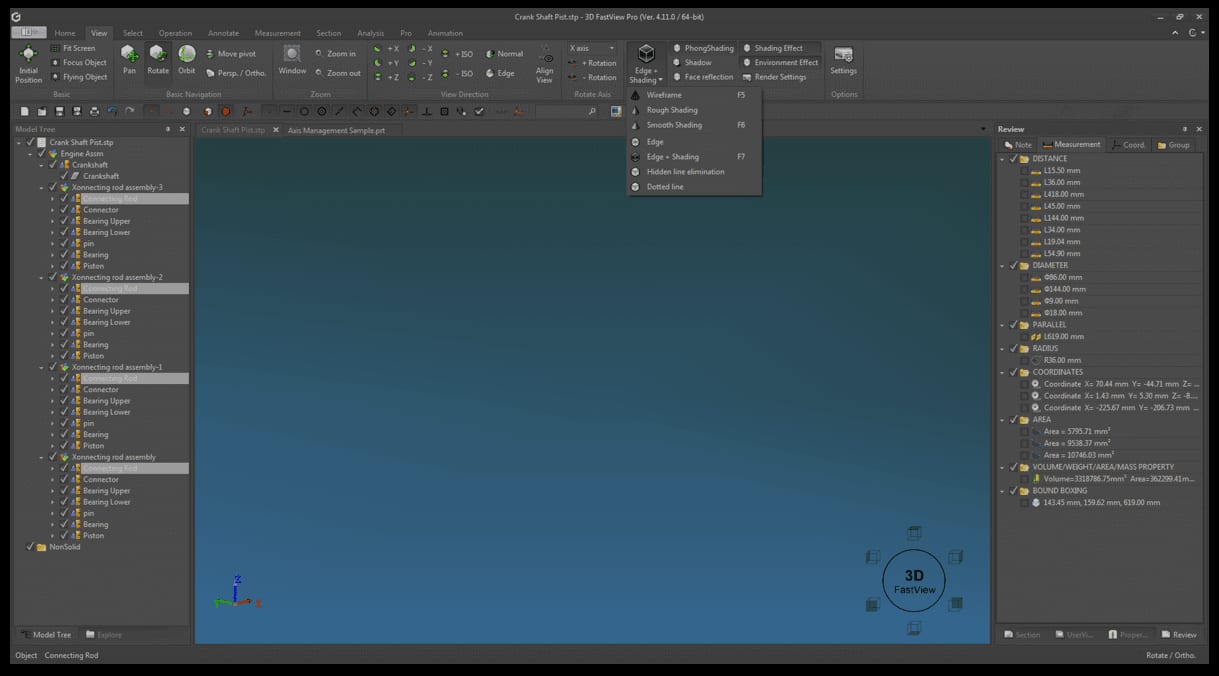This screenshot has height=676, width=1219.
Task: Open the Section panel tab at bottom
Action: pyautogui.click(x=1022, y=635)
